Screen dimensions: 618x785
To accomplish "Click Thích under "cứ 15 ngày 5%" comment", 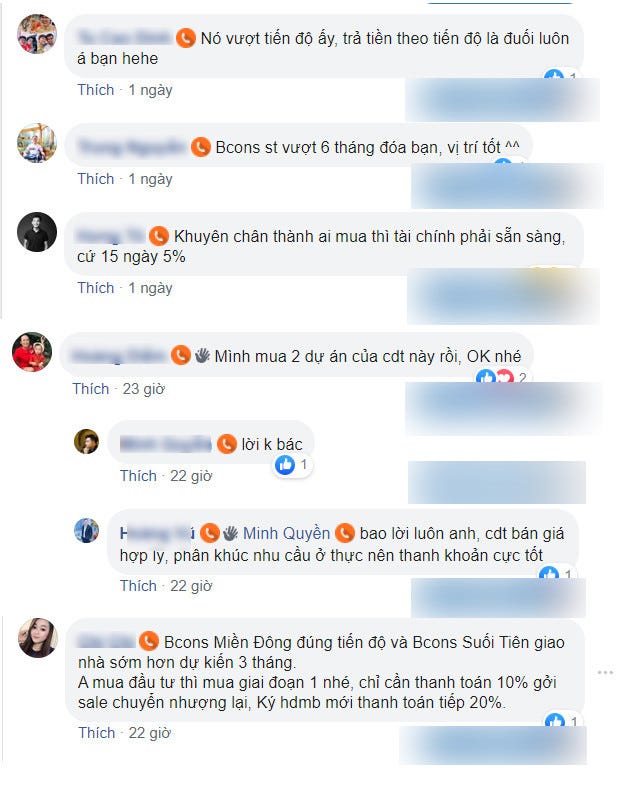I will coord(96,288).
